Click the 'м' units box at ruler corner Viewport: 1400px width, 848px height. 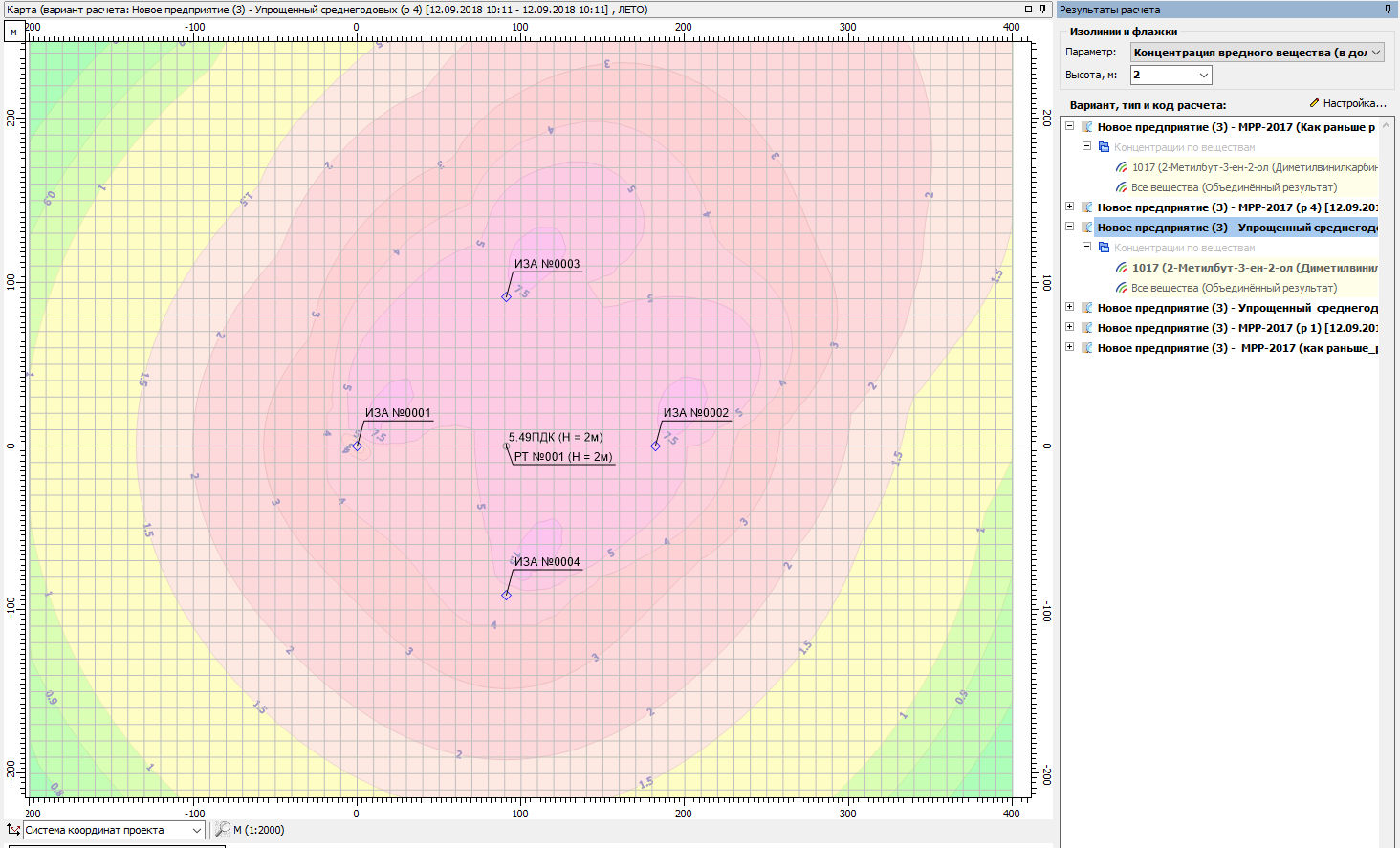13,32
